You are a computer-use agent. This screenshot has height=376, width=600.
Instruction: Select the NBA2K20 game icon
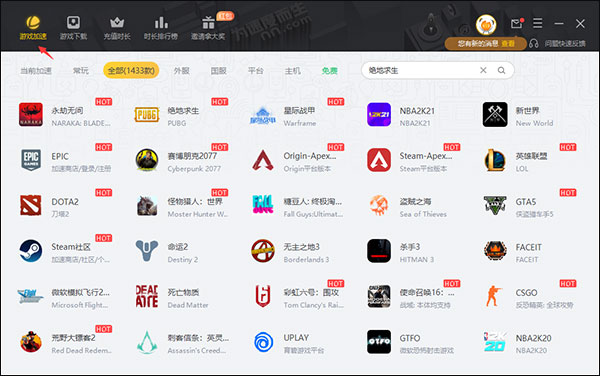tap(495, 342)
